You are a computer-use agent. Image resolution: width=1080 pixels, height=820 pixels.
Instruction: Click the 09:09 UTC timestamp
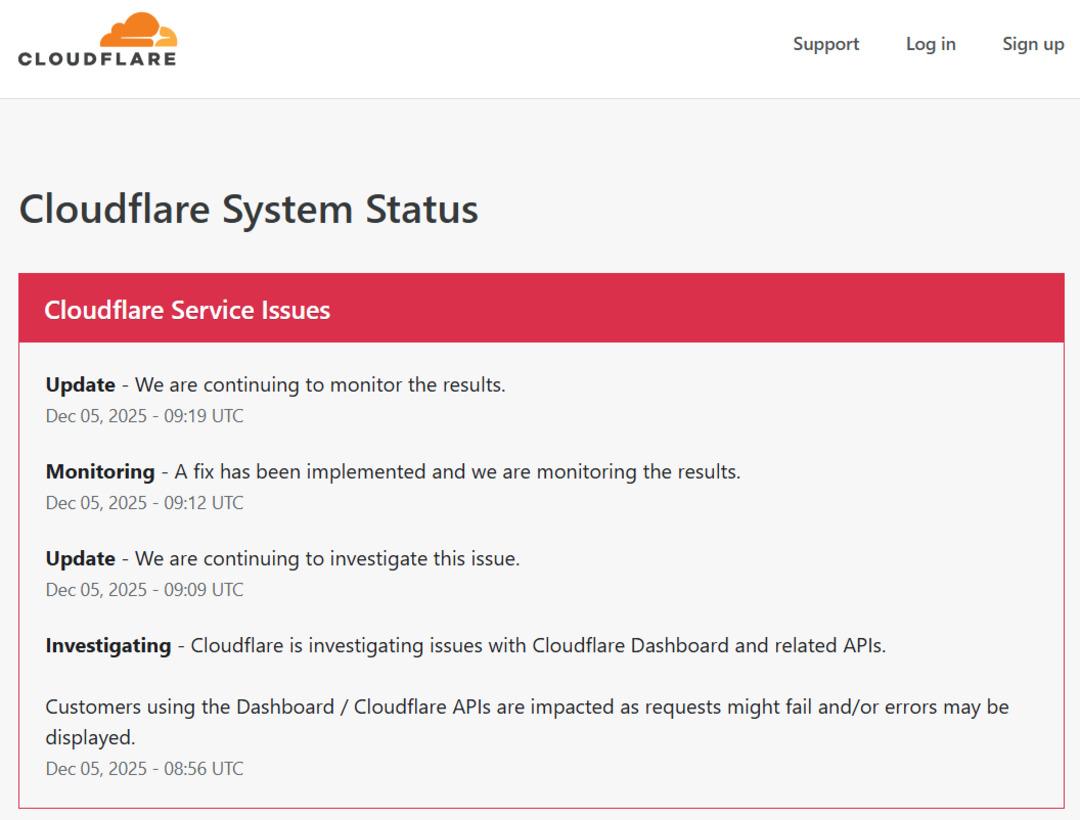144,590
